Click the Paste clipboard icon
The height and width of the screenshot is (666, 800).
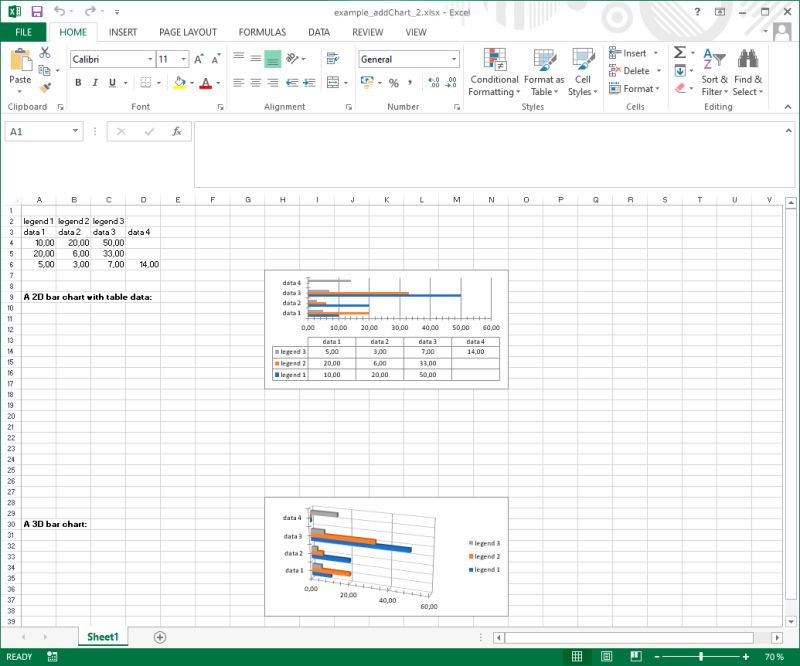[x=20, y=60]
